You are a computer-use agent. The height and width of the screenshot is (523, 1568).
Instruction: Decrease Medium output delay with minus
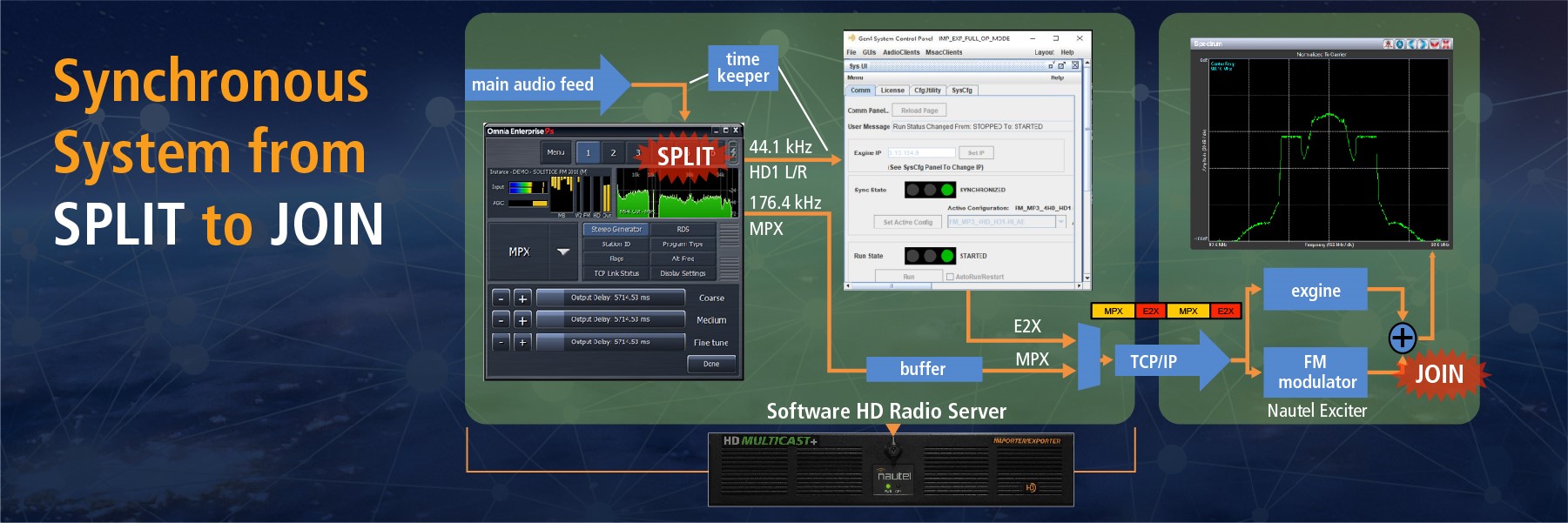[501, 320]
